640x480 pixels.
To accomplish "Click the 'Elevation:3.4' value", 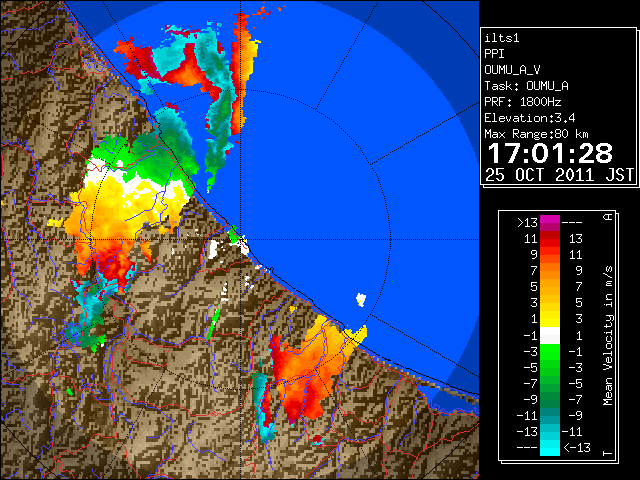I will (529, 118).
